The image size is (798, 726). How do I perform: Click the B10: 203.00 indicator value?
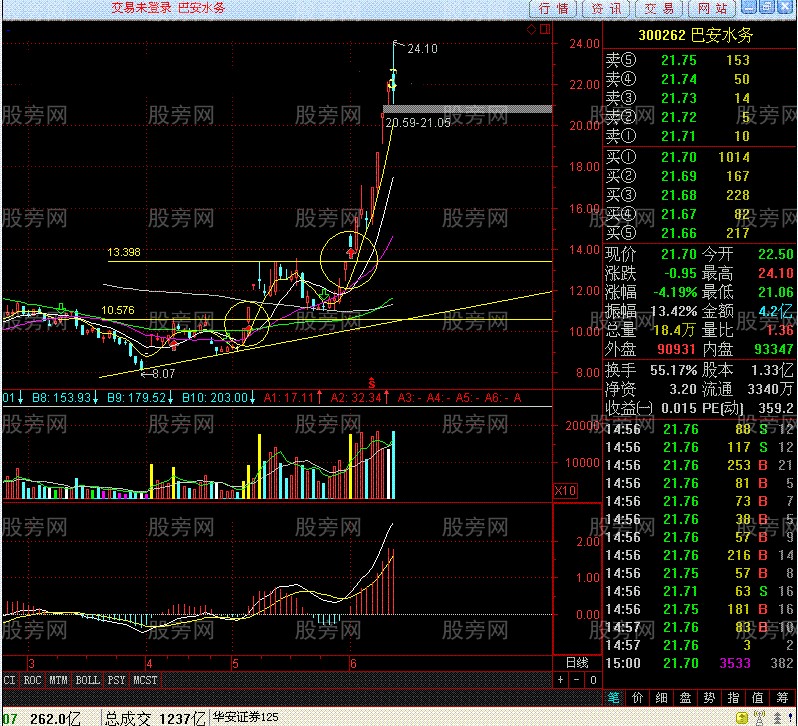click(214, 397)
